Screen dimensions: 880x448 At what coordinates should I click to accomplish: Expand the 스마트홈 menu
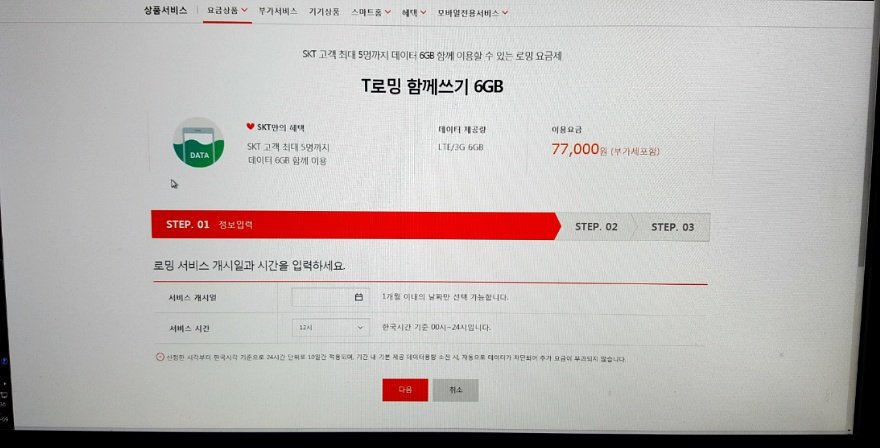pos(371,12)
